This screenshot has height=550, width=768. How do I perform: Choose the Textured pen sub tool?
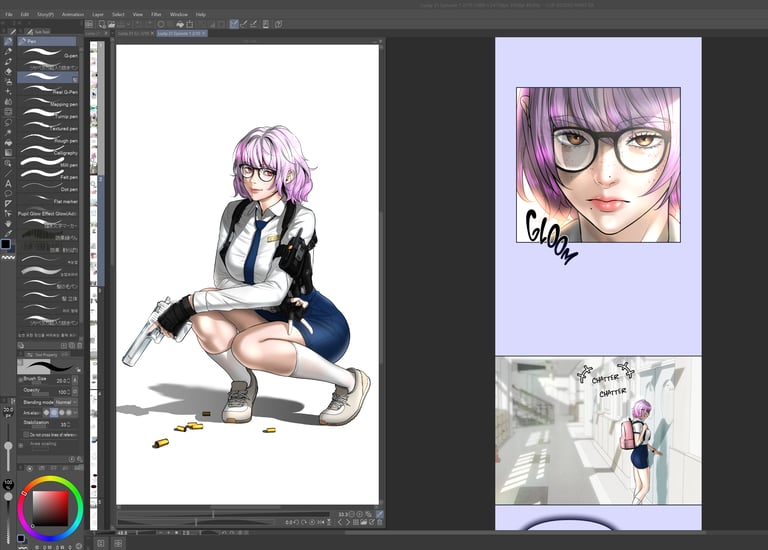tap(48, 126)
